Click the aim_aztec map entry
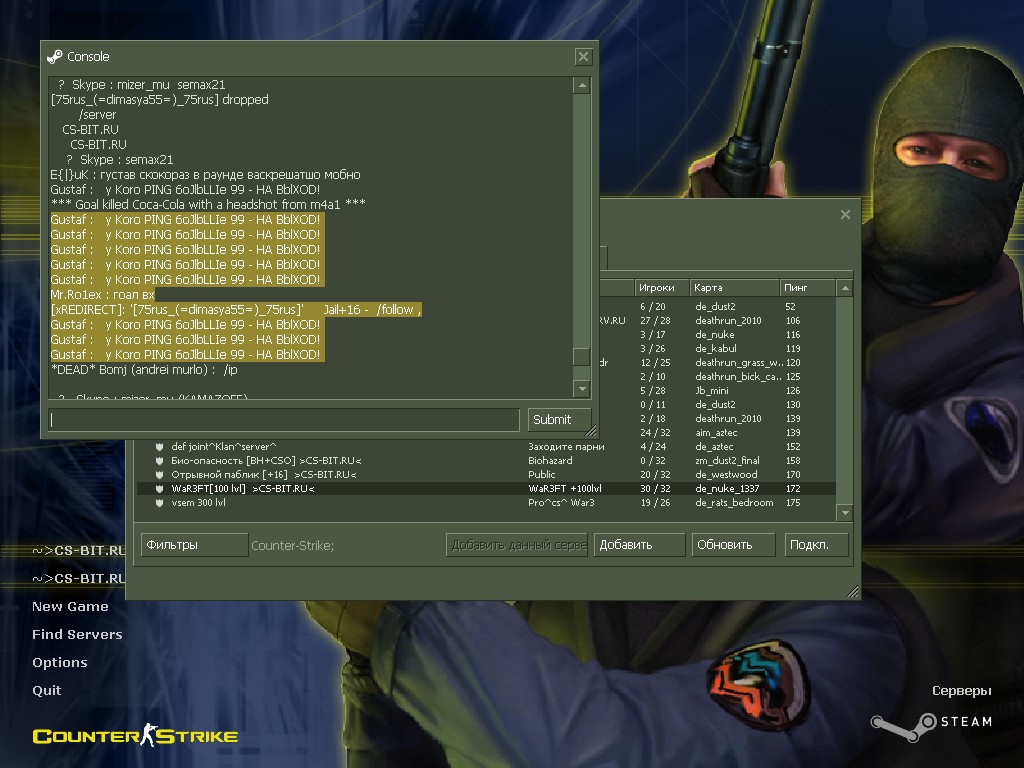The width and height of the screenshot is (1024, 768). [x=716, y=433]
